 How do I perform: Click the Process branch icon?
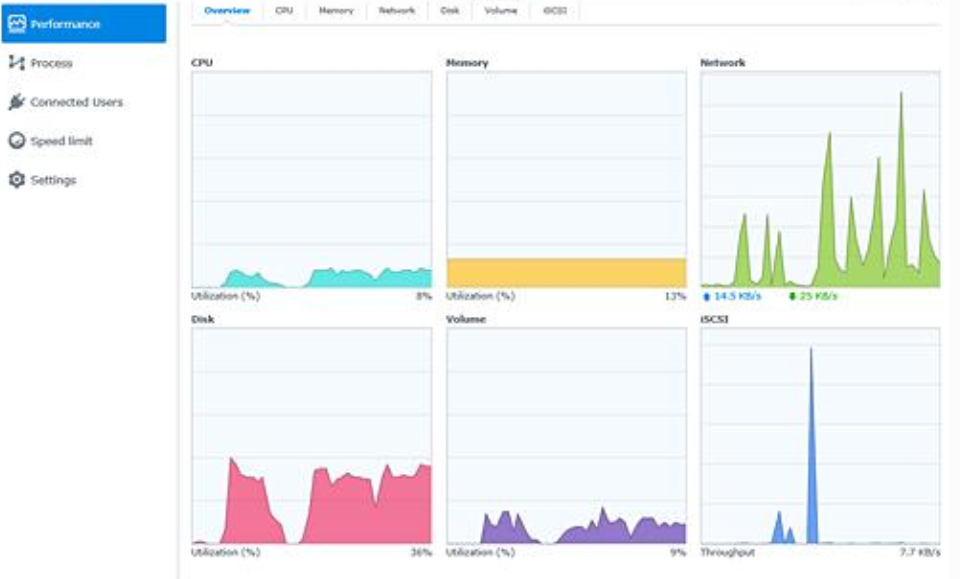pyautogui.click(x=17, y=62)
